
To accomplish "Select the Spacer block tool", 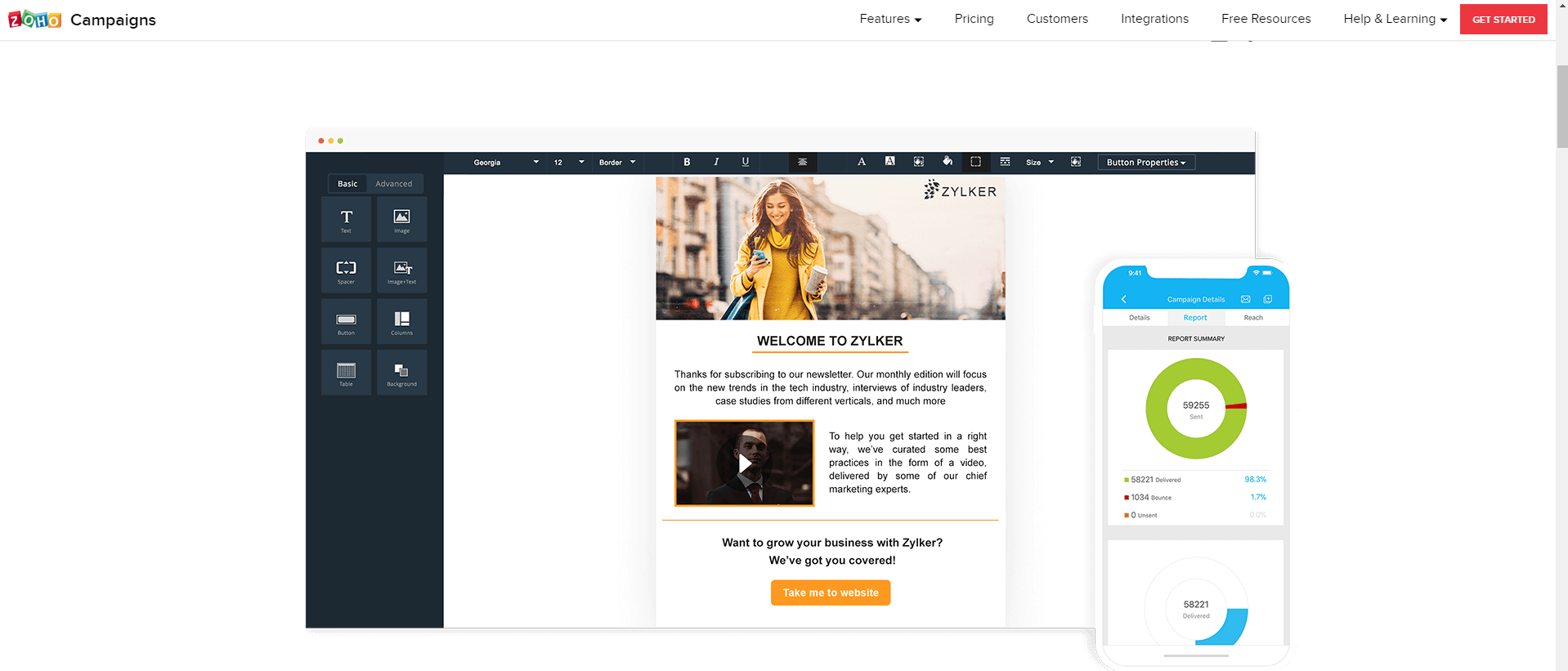I will (x=346, y=271).
